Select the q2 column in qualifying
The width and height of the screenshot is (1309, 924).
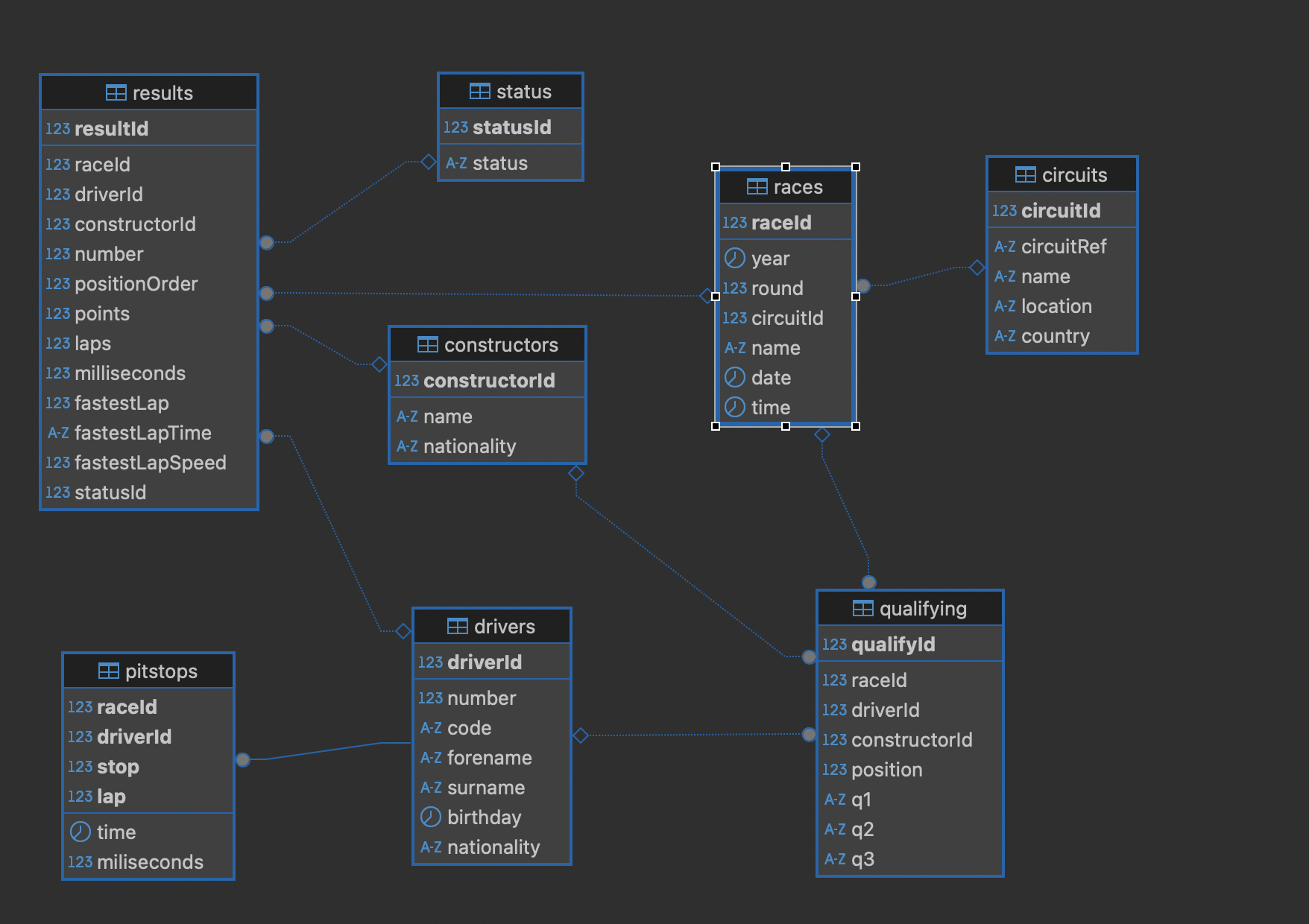point(862,829)
